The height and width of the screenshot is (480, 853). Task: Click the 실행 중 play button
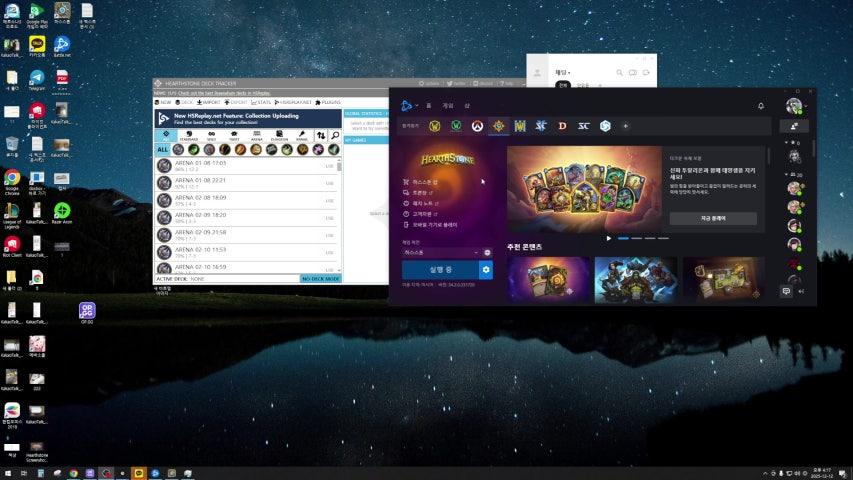pos(440,270)
